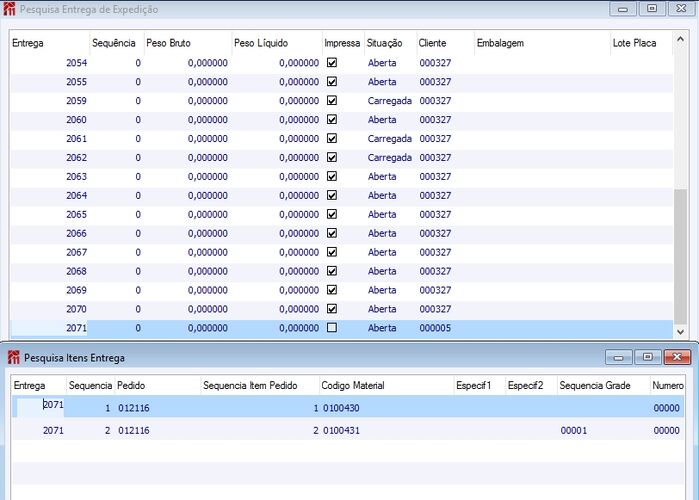The image size is (699, 500).
Task: Toggle Impressa checkbox for entrega 2060
Action: pos(332,119)
